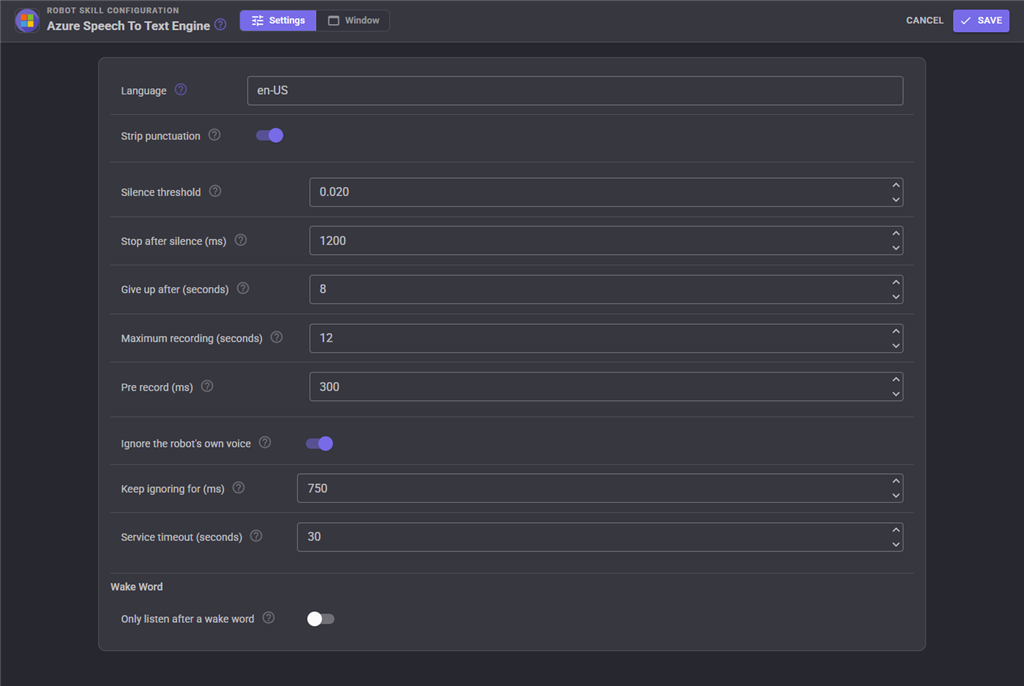1024x686 pixels.
Task: Click the Robot Skill Configuration header text
Action: pyautogui.click(x=113, y=10)
